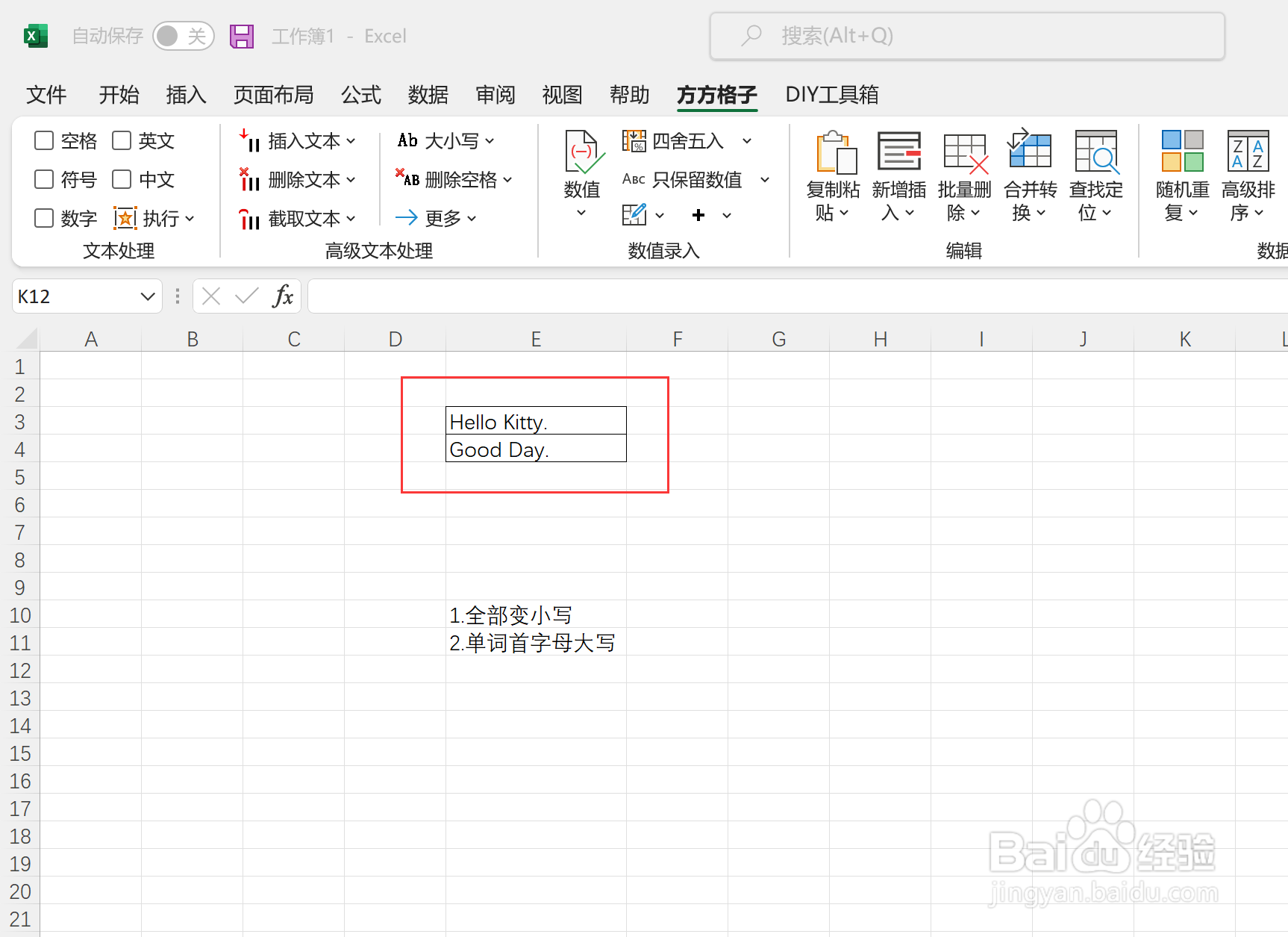The image size is (1288, 937).
Task: Switch to the 数据 tab
Action: pyautogui.click(x=428, y=95)
